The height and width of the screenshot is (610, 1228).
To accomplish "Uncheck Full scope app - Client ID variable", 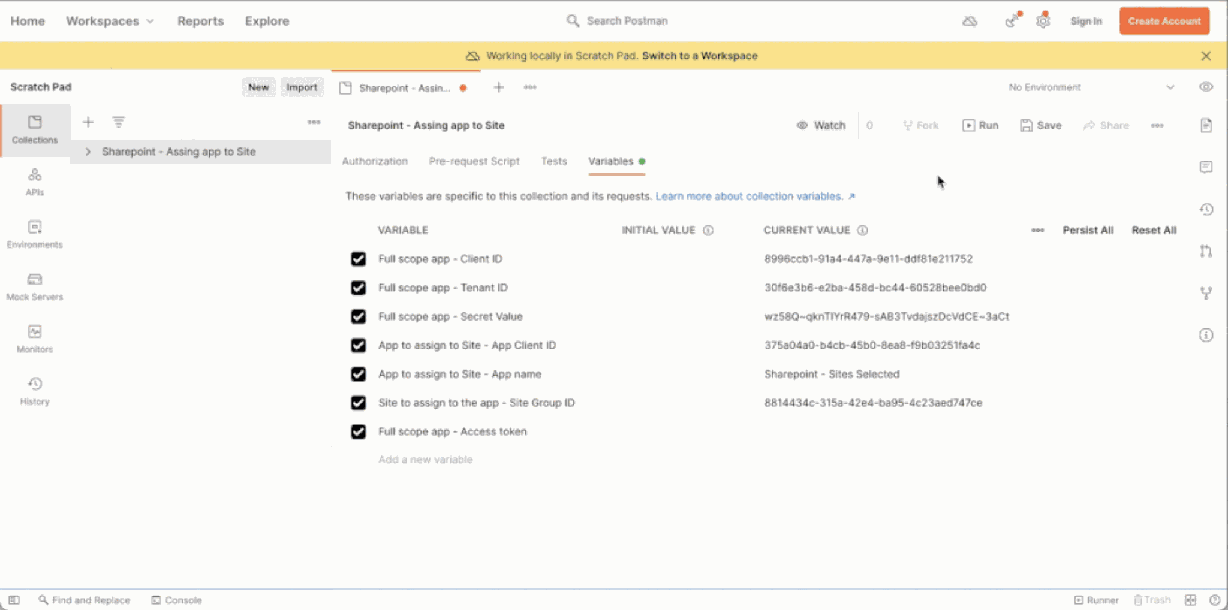I will [x=358, y=259].
